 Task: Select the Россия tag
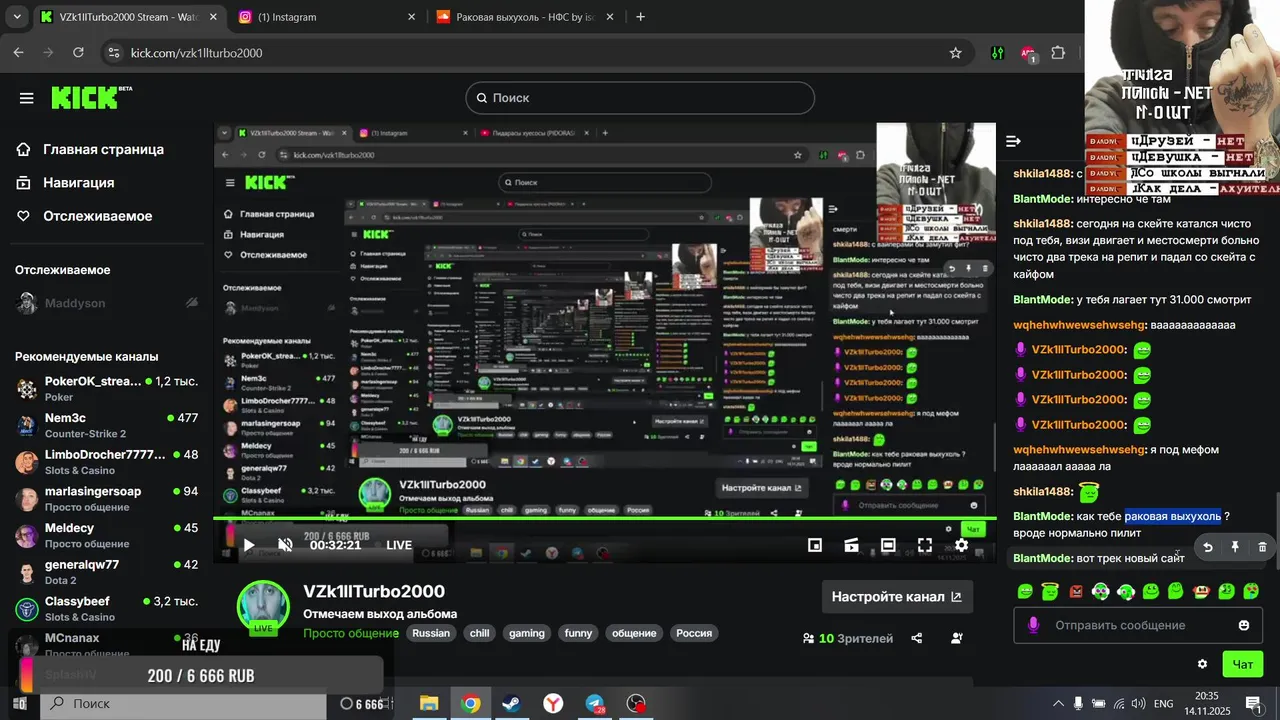click(694, 633)
